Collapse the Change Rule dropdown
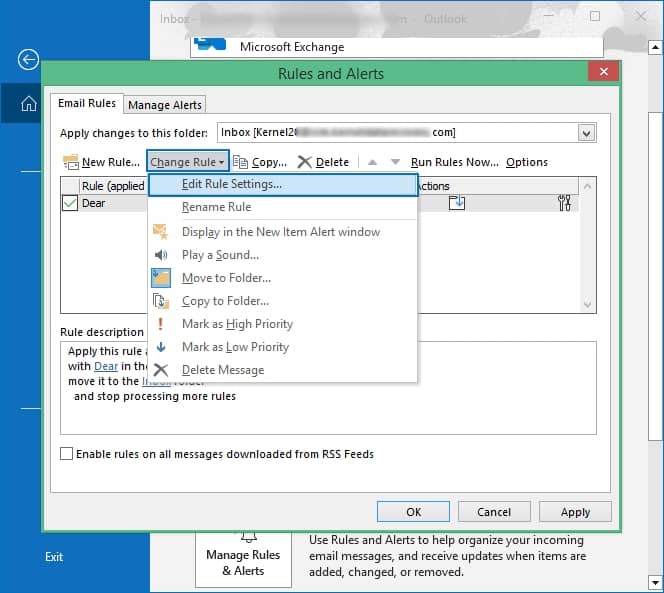Image resolution: width=664 pixels, height=593 pixels. tap(188, 162)
